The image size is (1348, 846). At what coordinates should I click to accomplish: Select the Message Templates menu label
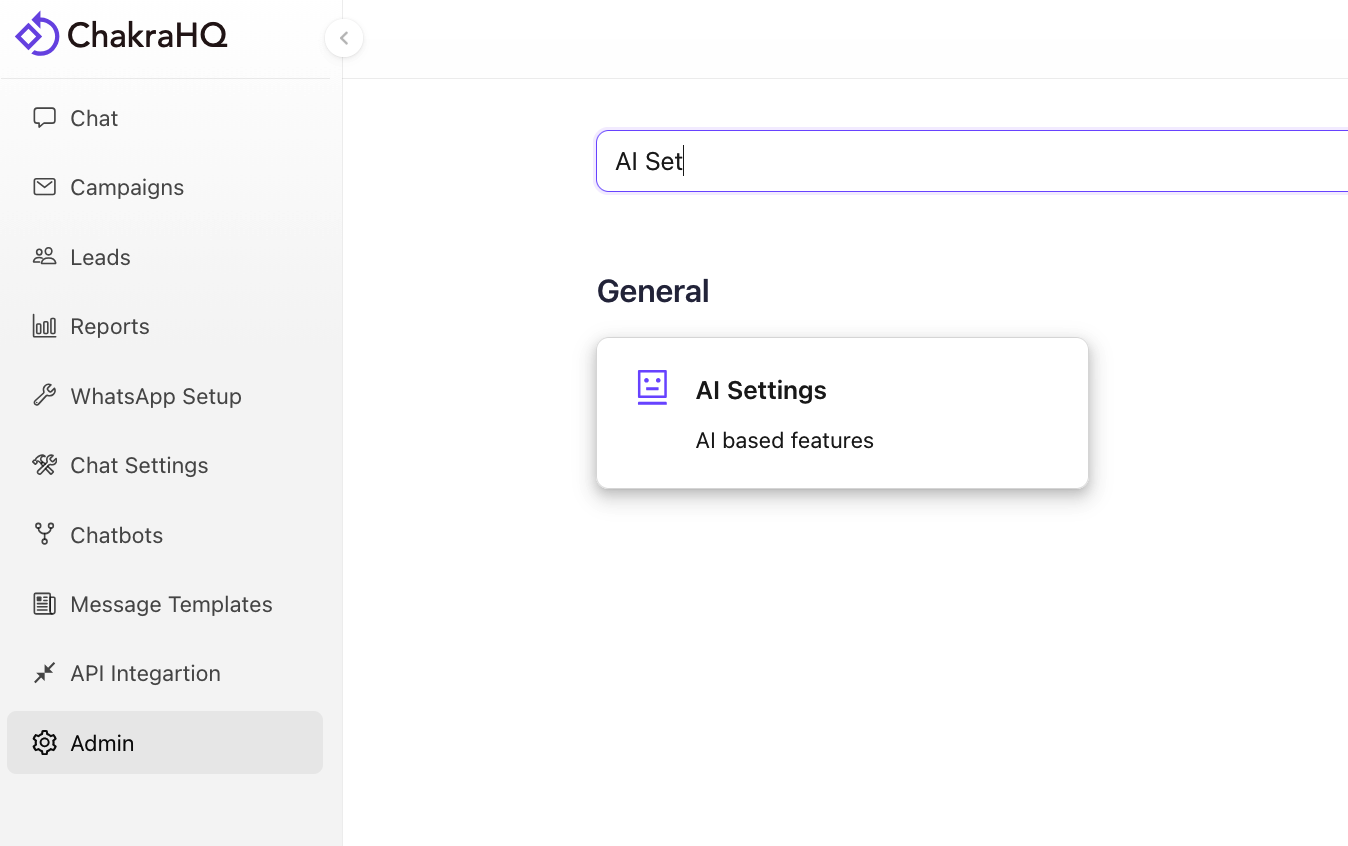click(171, 604)
